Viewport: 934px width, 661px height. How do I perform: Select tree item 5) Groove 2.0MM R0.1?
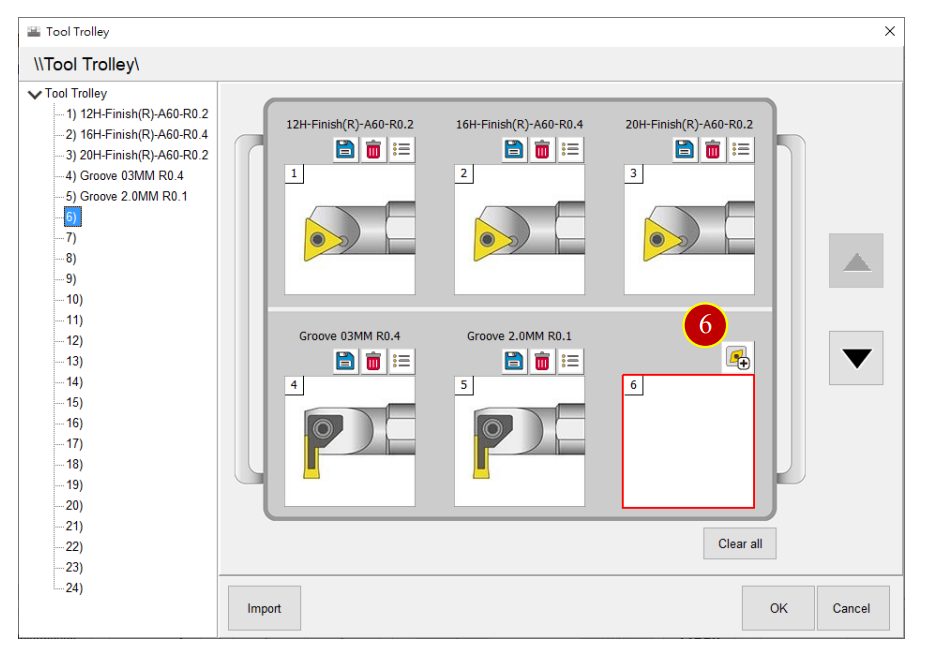[x=126, y=197]
